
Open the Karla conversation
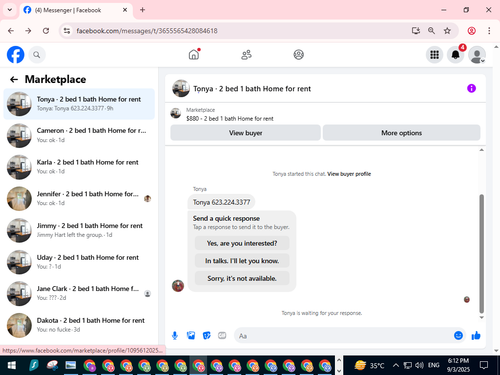79,167
